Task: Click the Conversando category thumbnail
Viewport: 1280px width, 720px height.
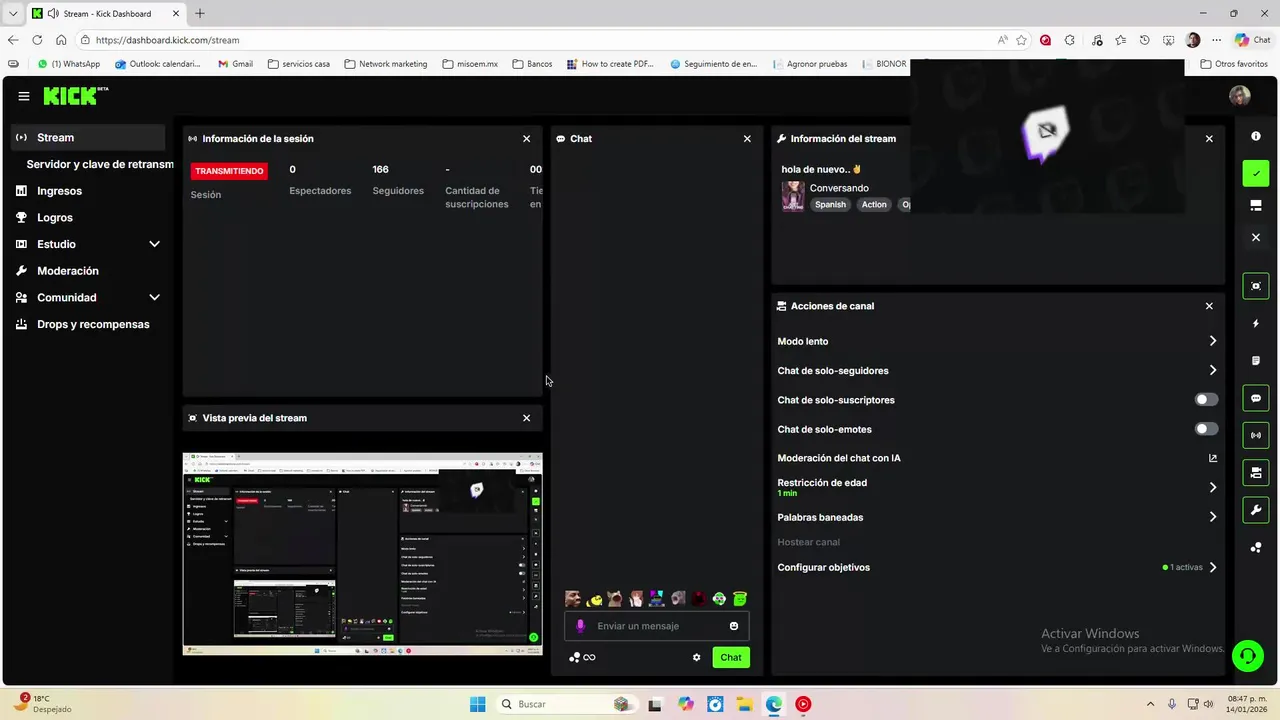Action: click(793, 196)
